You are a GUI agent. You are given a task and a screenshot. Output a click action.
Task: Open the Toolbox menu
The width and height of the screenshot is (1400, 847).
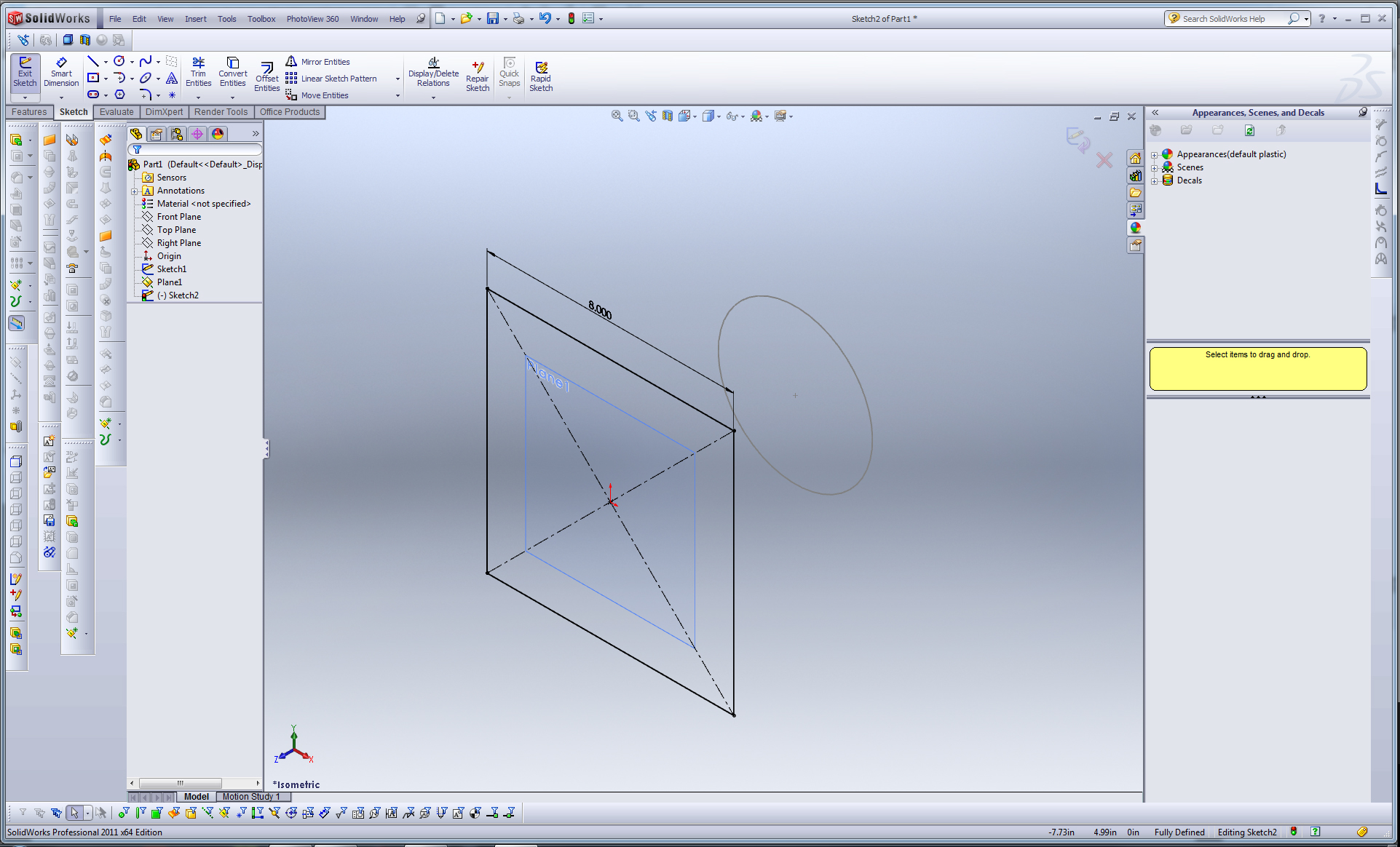pyautogui.click(x=261, y=19)
